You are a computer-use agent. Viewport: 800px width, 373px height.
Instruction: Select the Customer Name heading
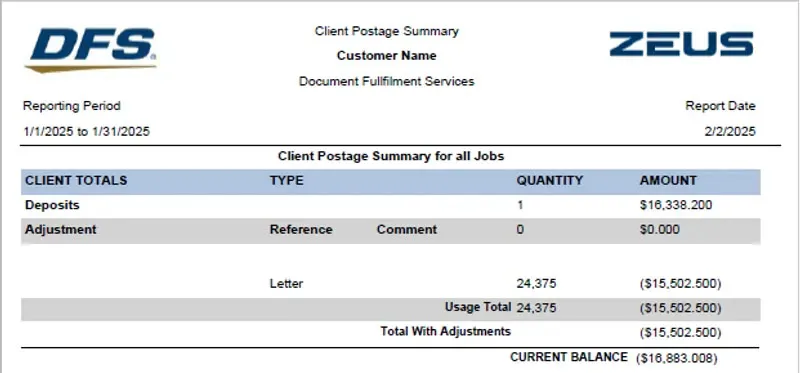point(387,56)
